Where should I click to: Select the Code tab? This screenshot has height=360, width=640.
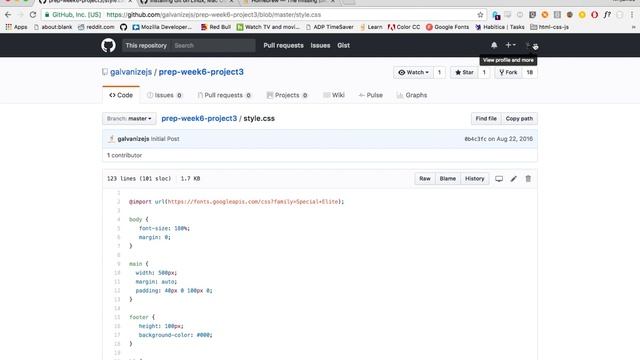pos(121,95)
